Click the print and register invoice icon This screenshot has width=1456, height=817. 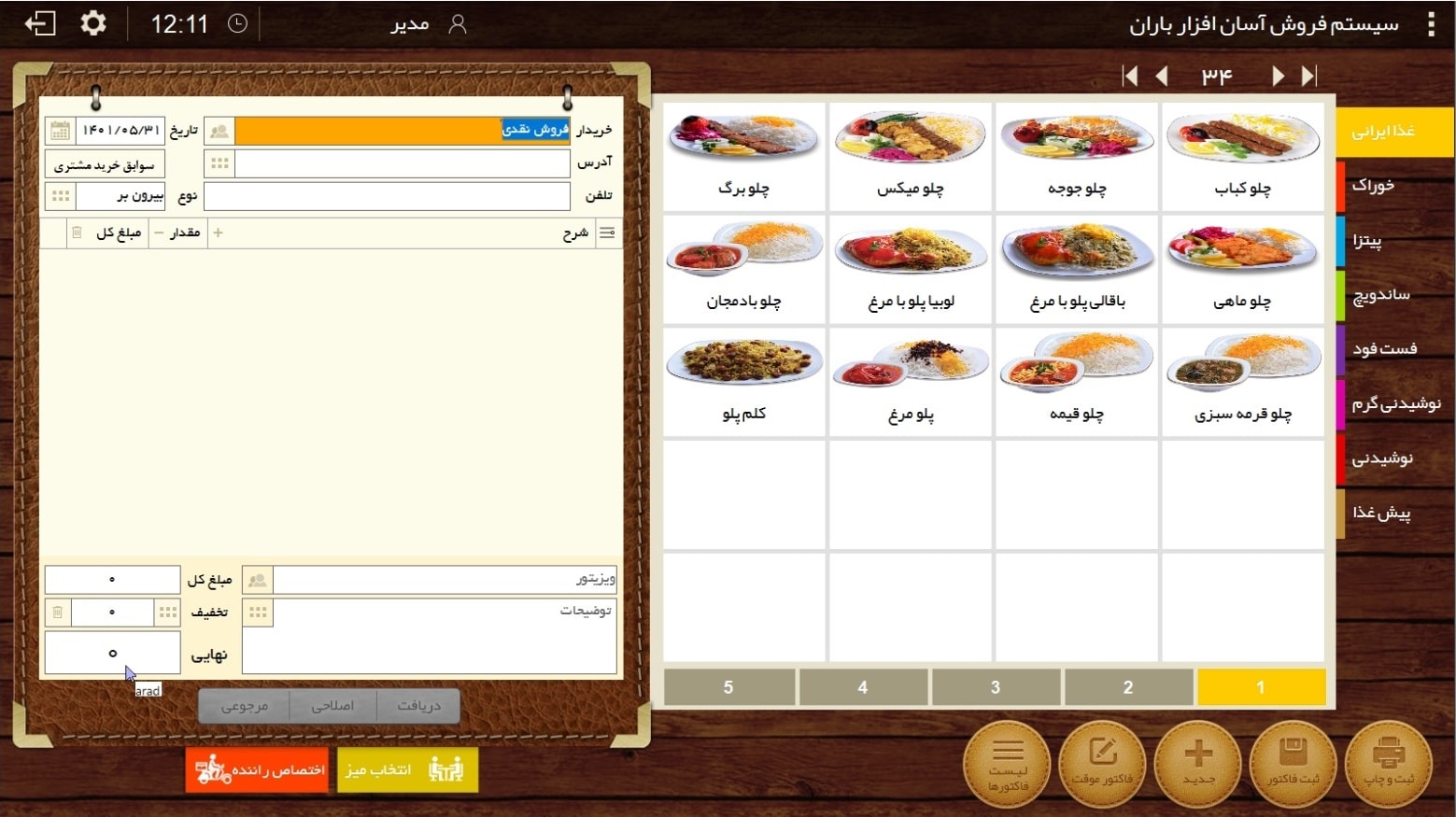coord(1388,764)
